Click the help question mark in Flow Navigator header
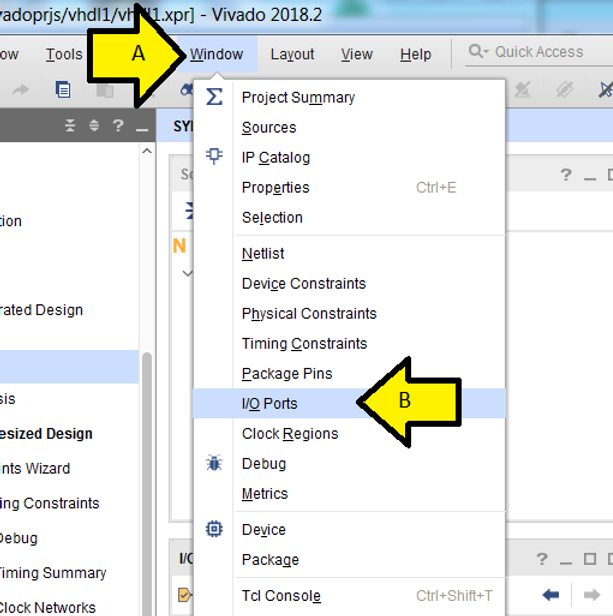 117,126
